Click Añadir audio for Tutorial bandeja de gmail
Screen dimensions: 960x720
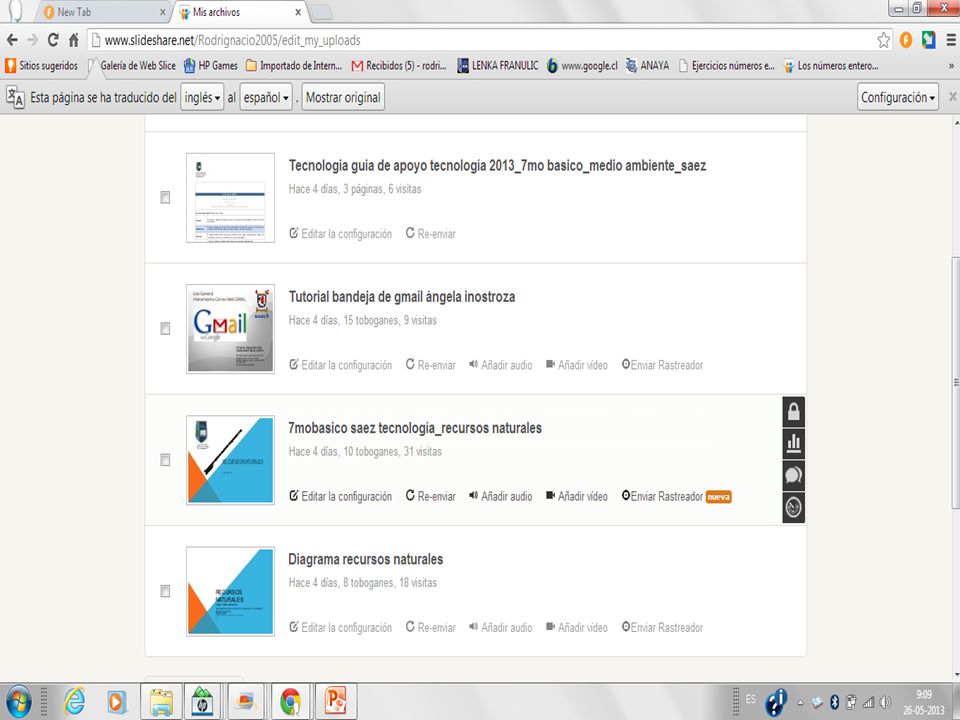coord(500,365)
